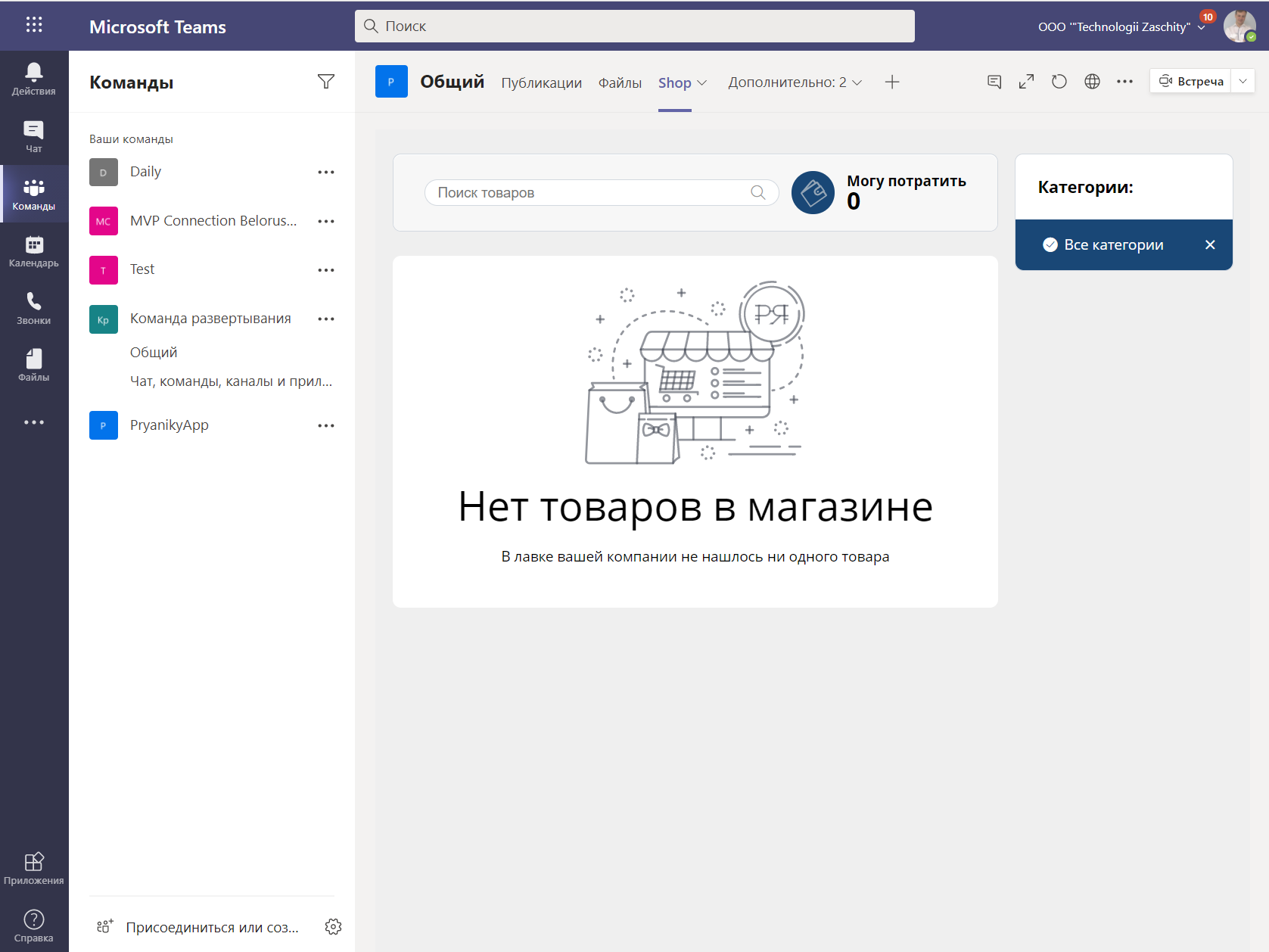The height and width of the screenshot is (952, 1269).
Task: Click the Общий channel avatar P
Action: pos(391,81)
